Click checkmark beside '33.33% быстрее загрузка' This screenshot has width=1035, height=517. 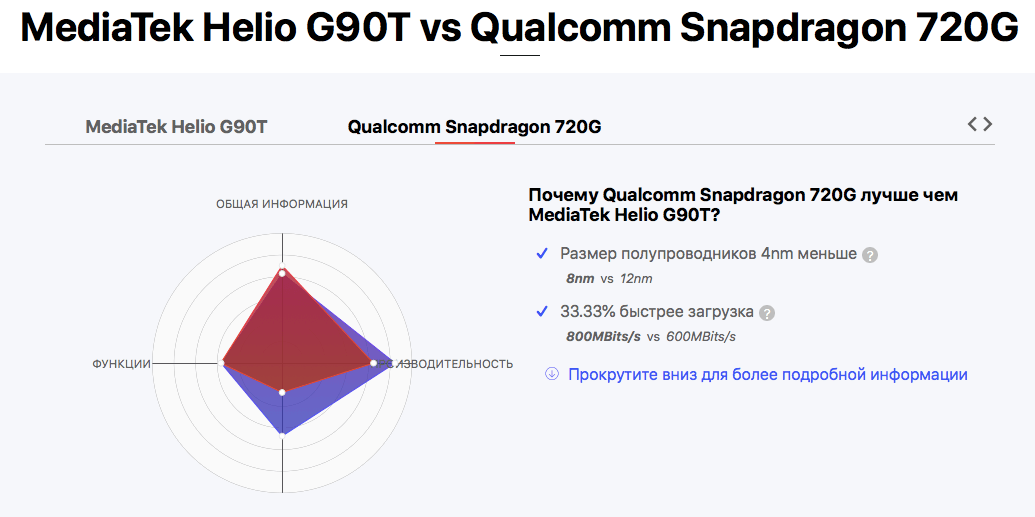tap(542, 312)
